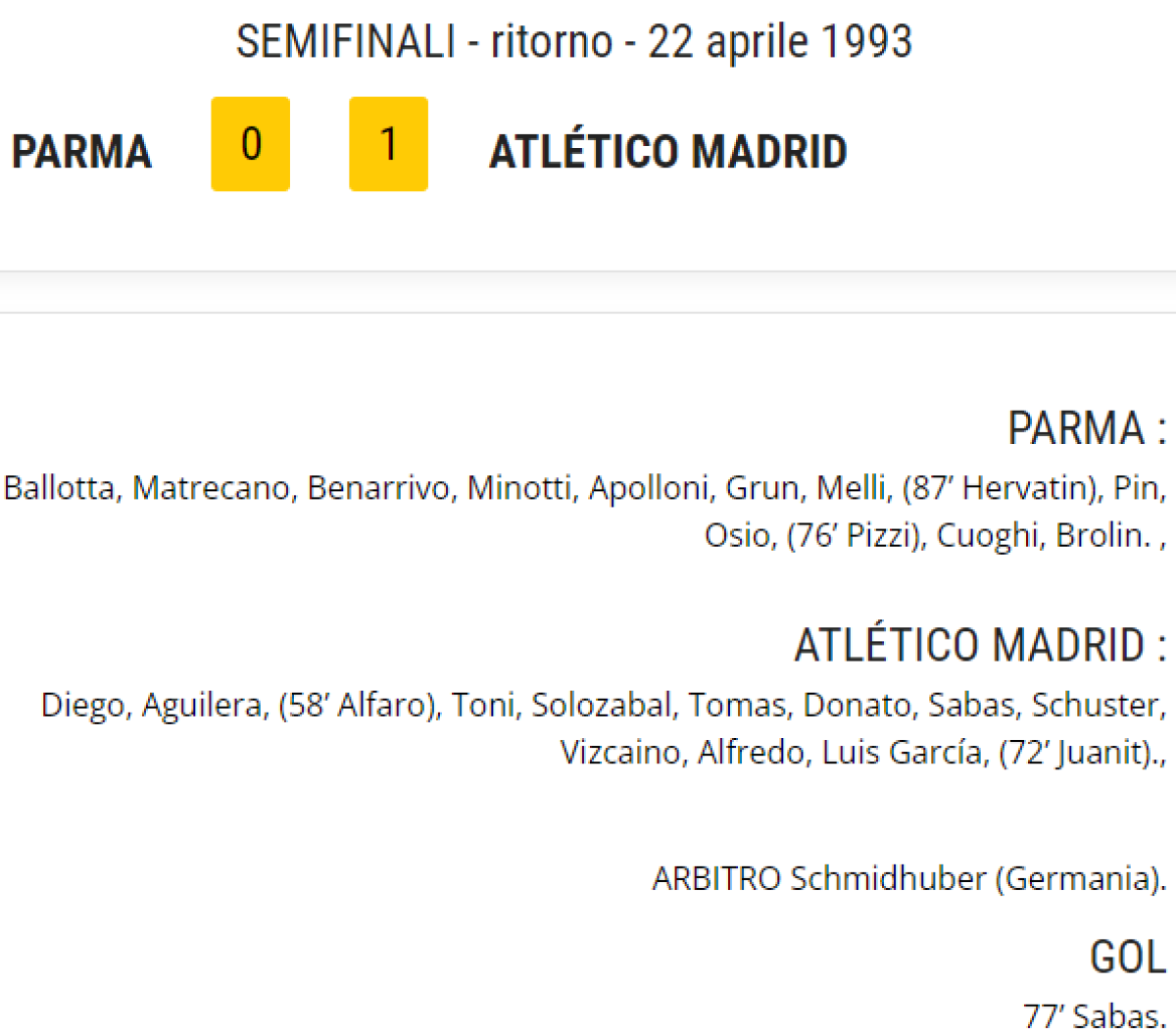This screenshot has height=1034, width=1176.
Task: Click the name Ballotta in Parma lineup
Action: coord(59,488)
